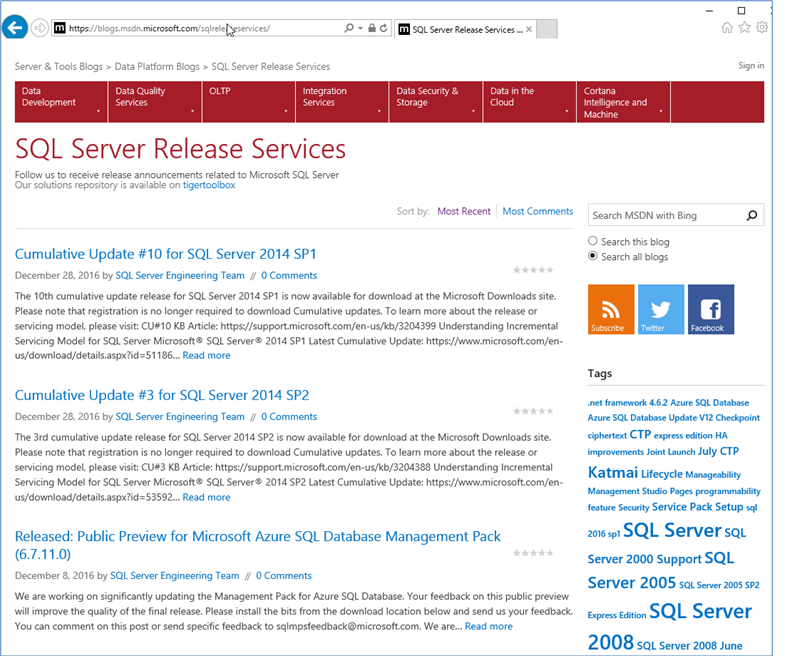The height and width of the screenshot is (657, 800).
Task: Sort posts by Most Comments
Action: tap(538, 211)
